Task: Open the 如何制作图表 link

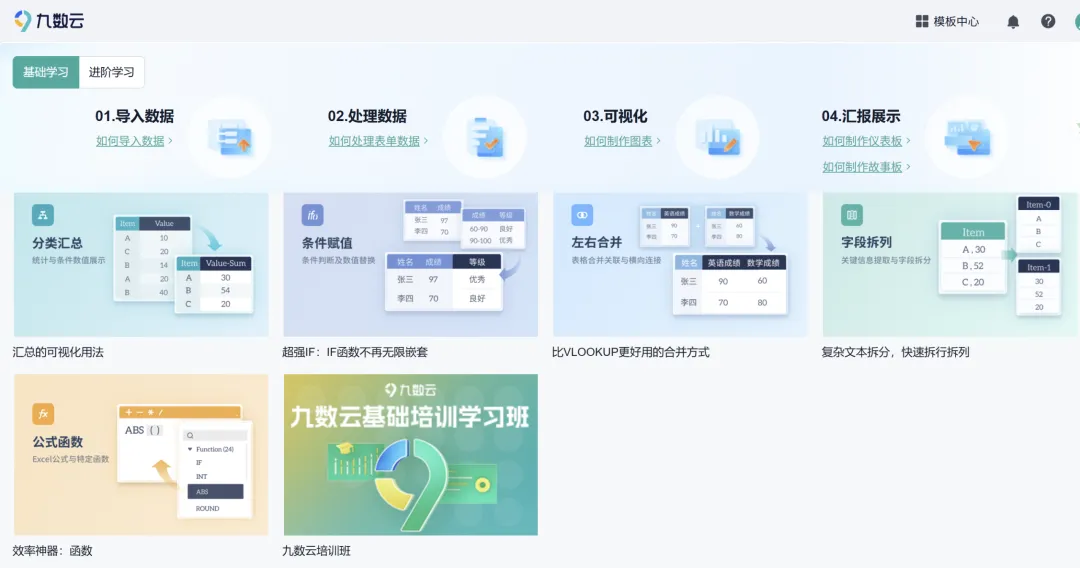Action: click(x=618, y=140)
